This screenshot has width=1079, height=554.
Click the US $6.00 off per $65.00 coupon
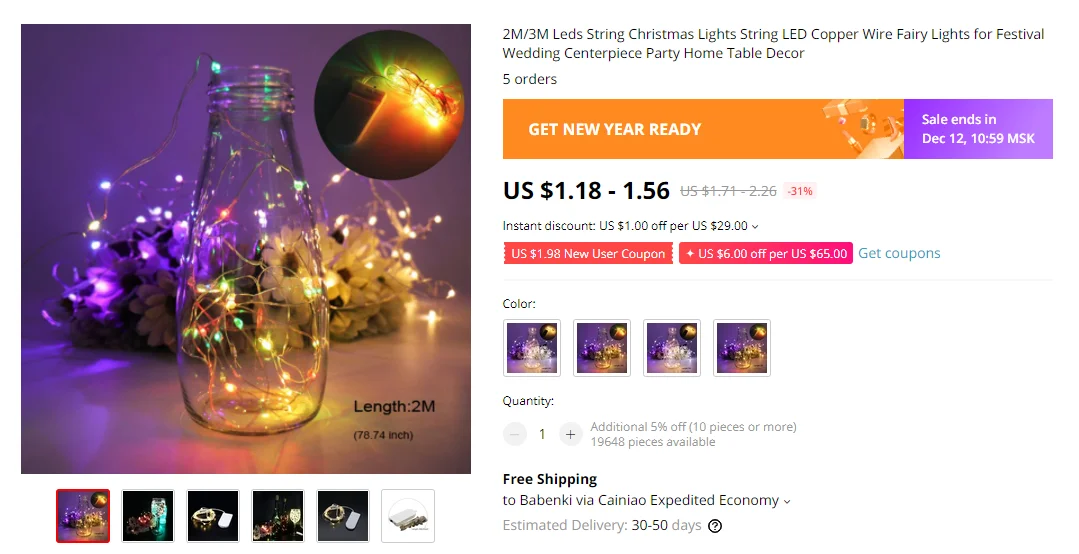766,253
